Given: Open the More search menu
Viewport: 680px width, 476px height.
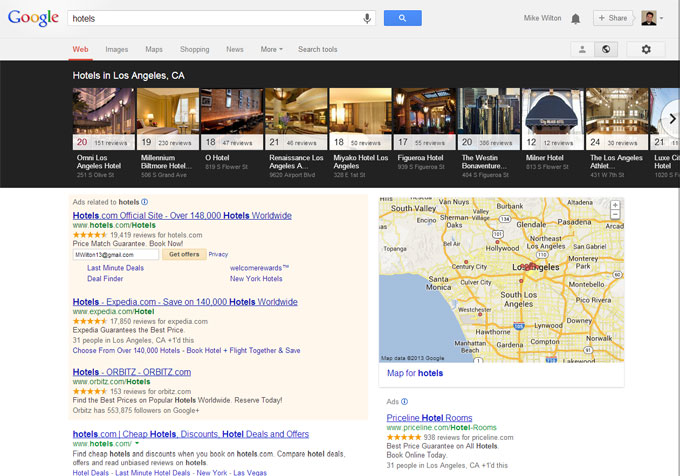Looking at the screenshot, I should click(271, 49).
